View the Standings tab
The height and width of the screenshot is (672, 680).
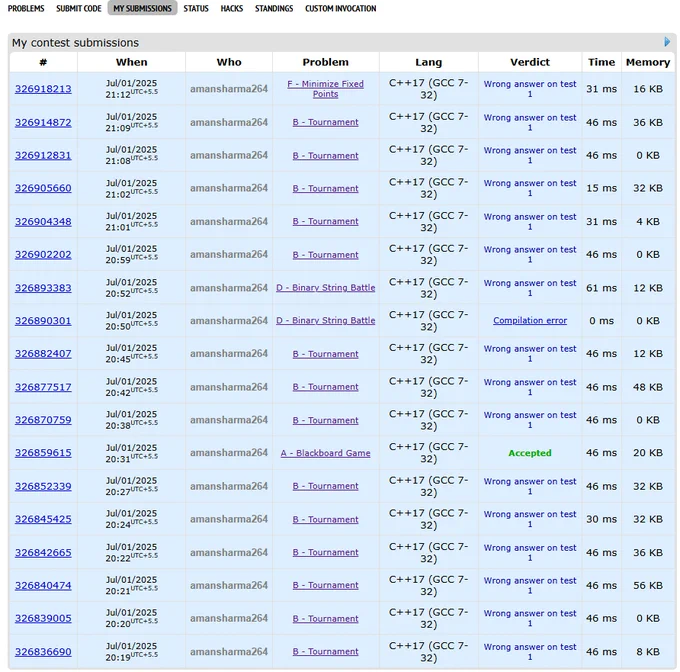(x=274, y=8)
